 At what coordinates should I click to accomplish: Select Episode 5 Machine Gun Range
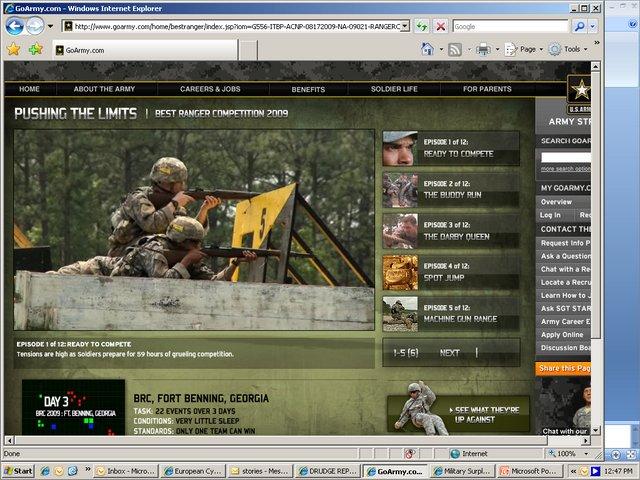pos(451,314)
